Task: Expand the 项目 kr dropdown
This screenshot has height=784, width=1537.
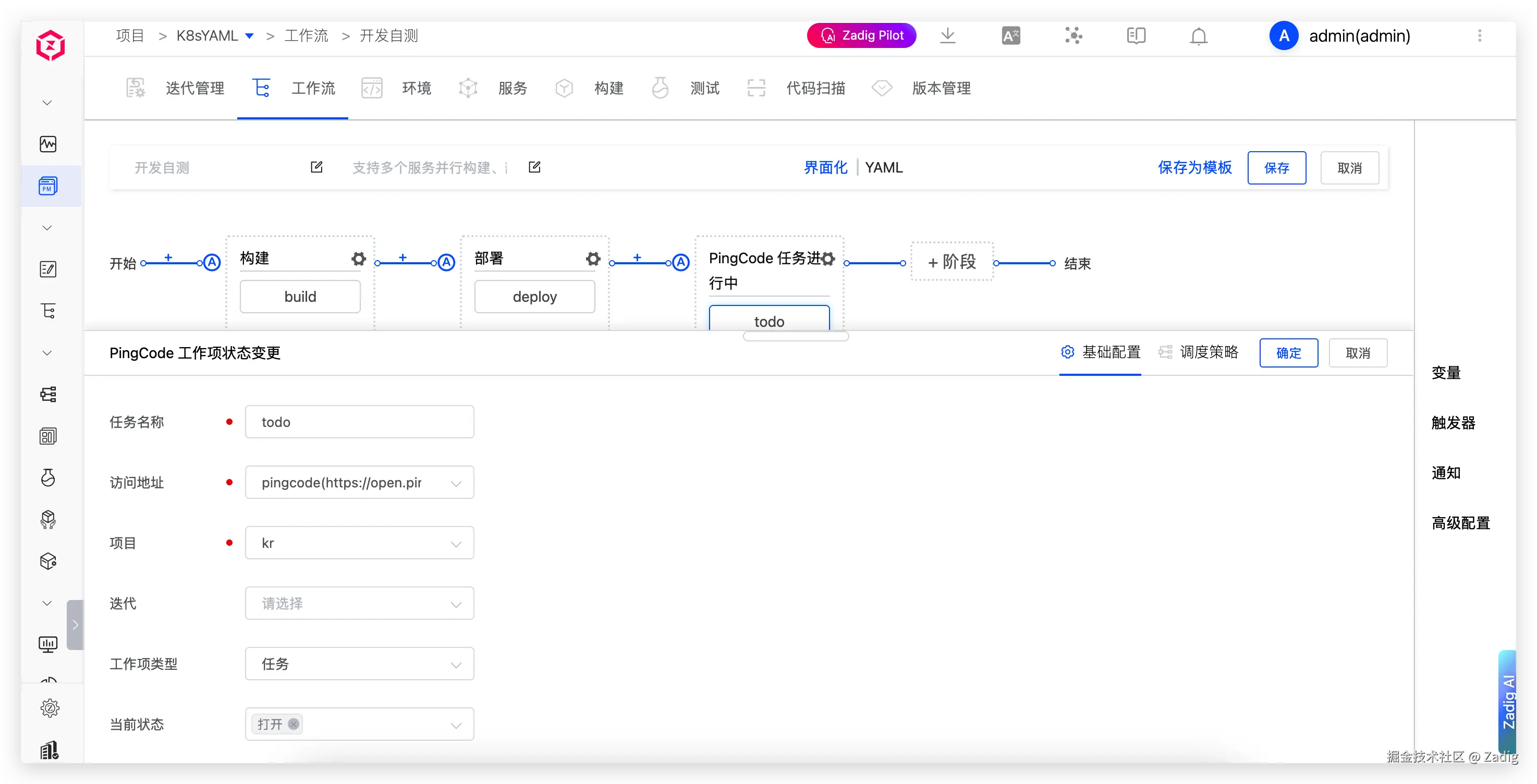Action: coord(359,542)
